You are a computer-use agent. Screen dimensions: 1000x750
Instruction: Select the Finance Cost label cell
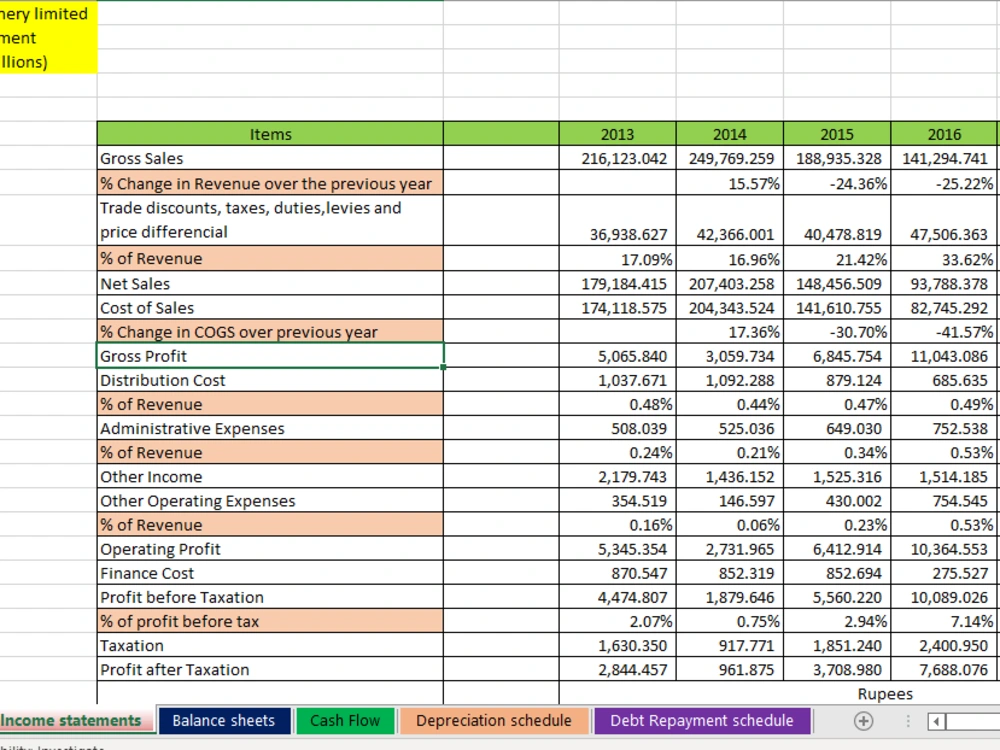click(270, 573)
